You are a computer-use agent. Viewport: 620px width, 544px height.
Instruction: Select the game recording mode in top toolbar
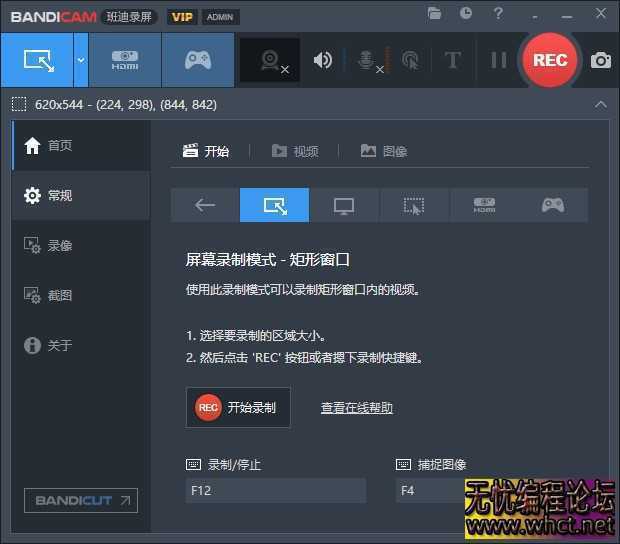coord(197,60)
